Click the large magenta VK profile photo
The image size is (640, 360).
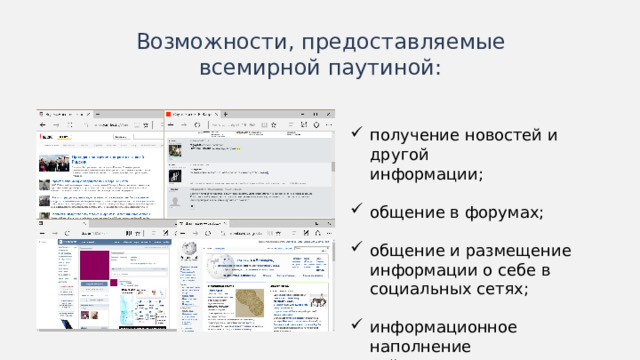pos(94,265)
